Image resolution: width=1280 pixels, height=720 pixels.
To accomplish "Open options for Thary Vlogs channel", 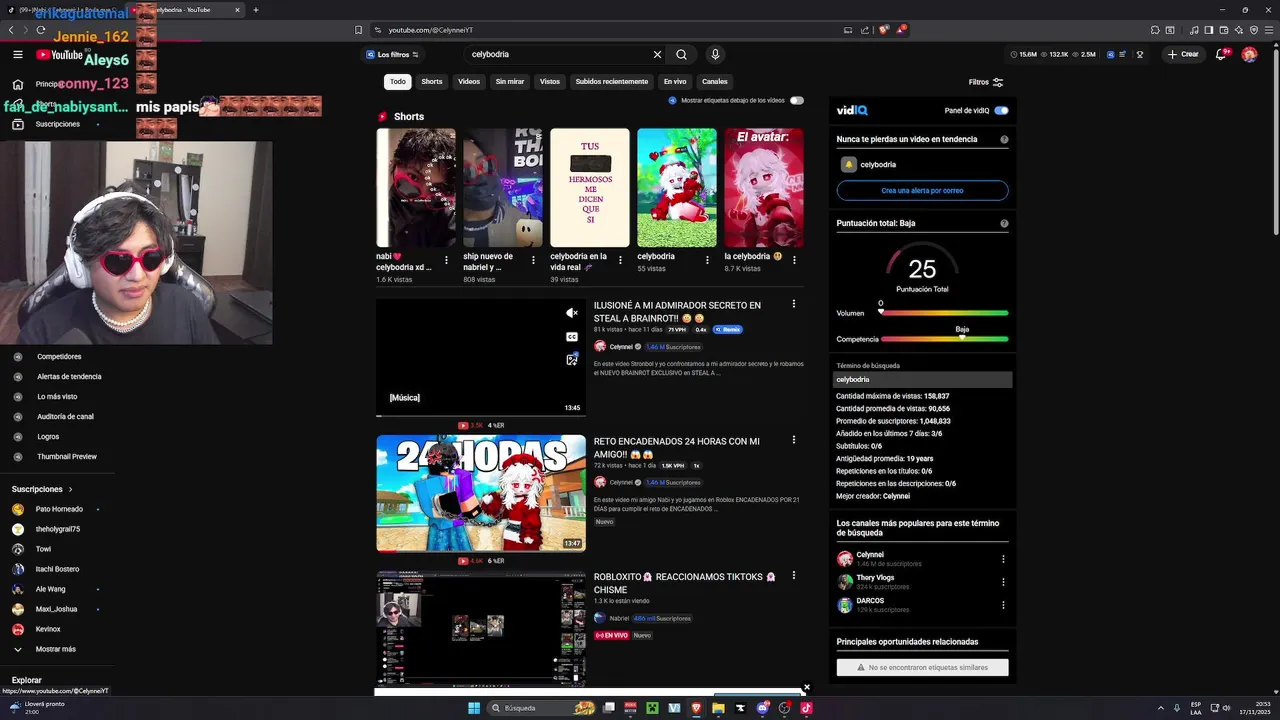I will coord(1003,582).
